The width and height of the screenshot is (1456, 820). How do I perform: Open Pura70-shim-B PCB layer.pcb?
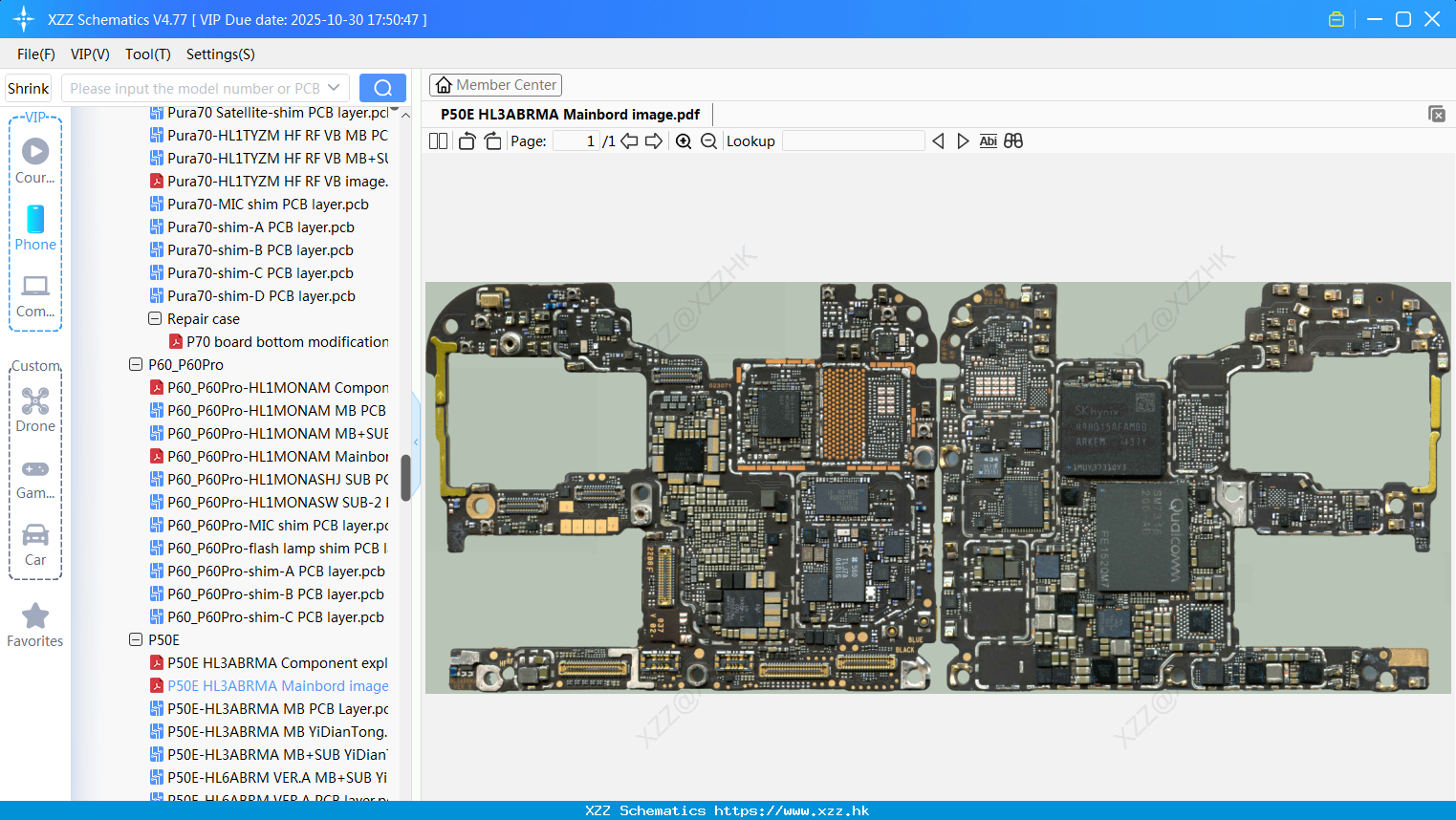(251, 250)
